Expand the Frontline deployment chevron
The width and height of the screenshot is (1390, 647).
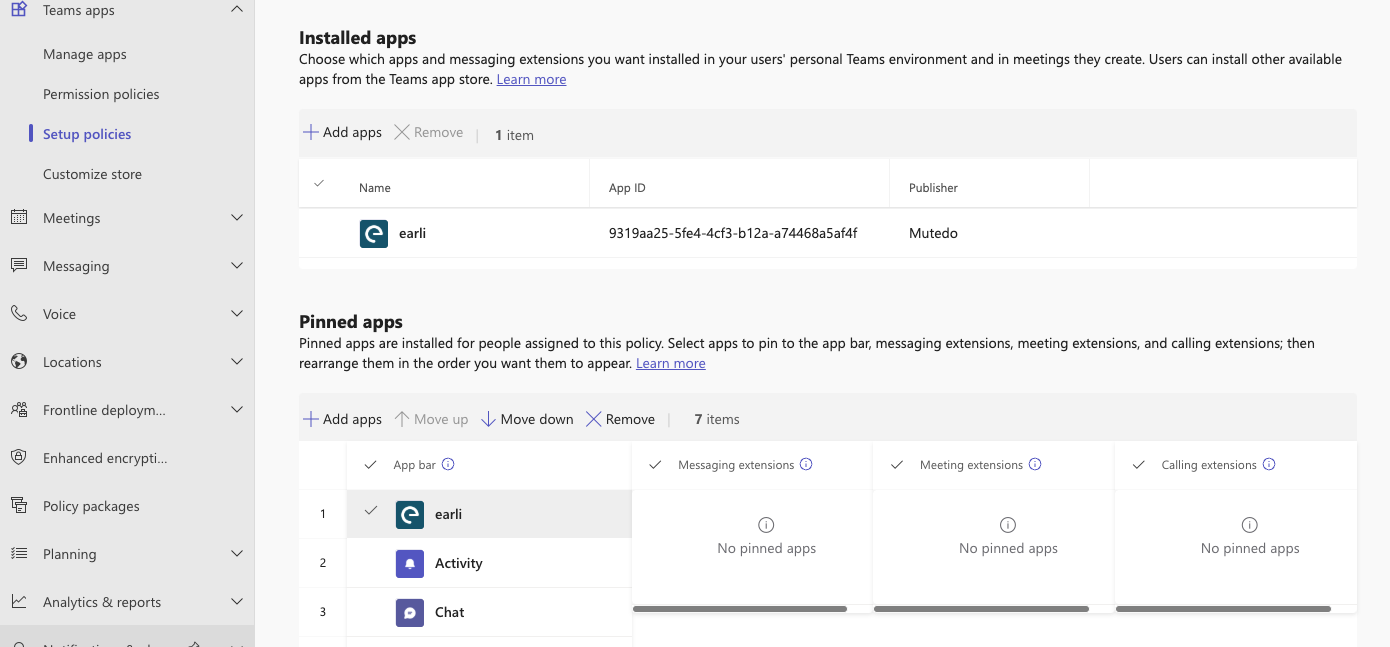coord(237,410)
